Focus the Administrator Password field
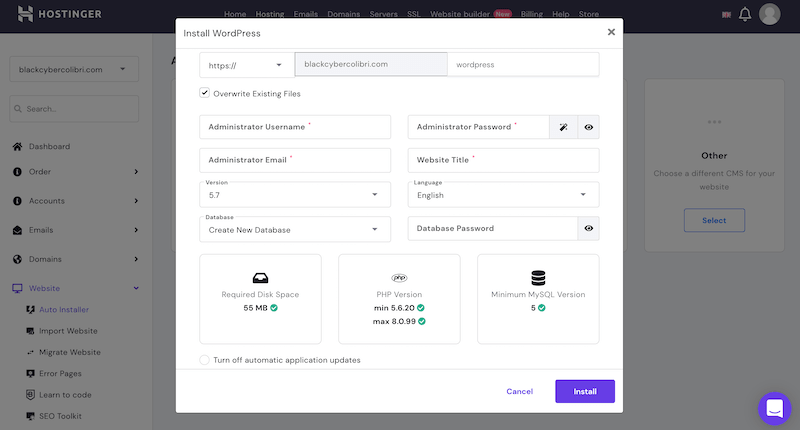 pos(479,127)
